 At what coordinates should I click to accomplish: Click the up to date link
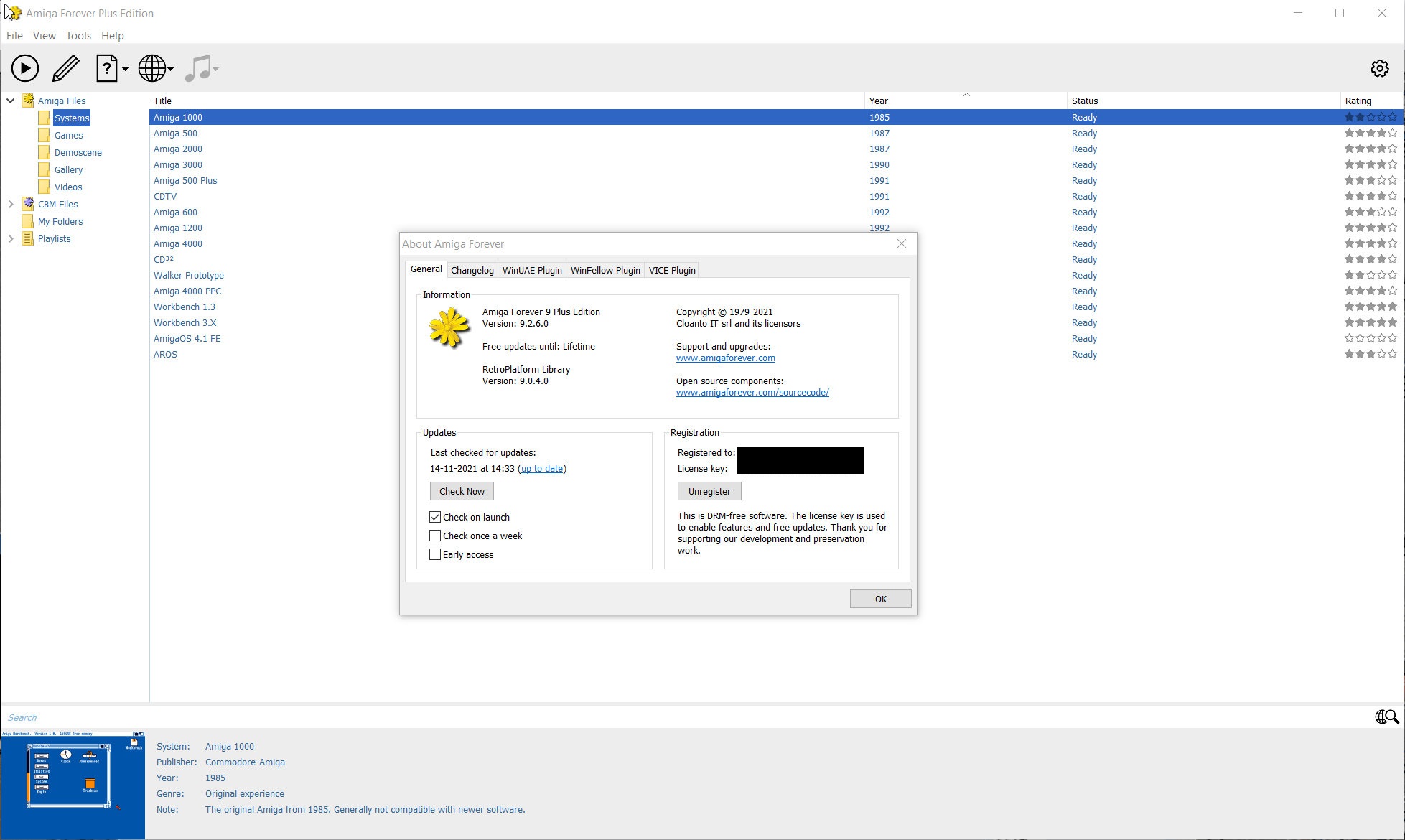[x=542, y=468]
